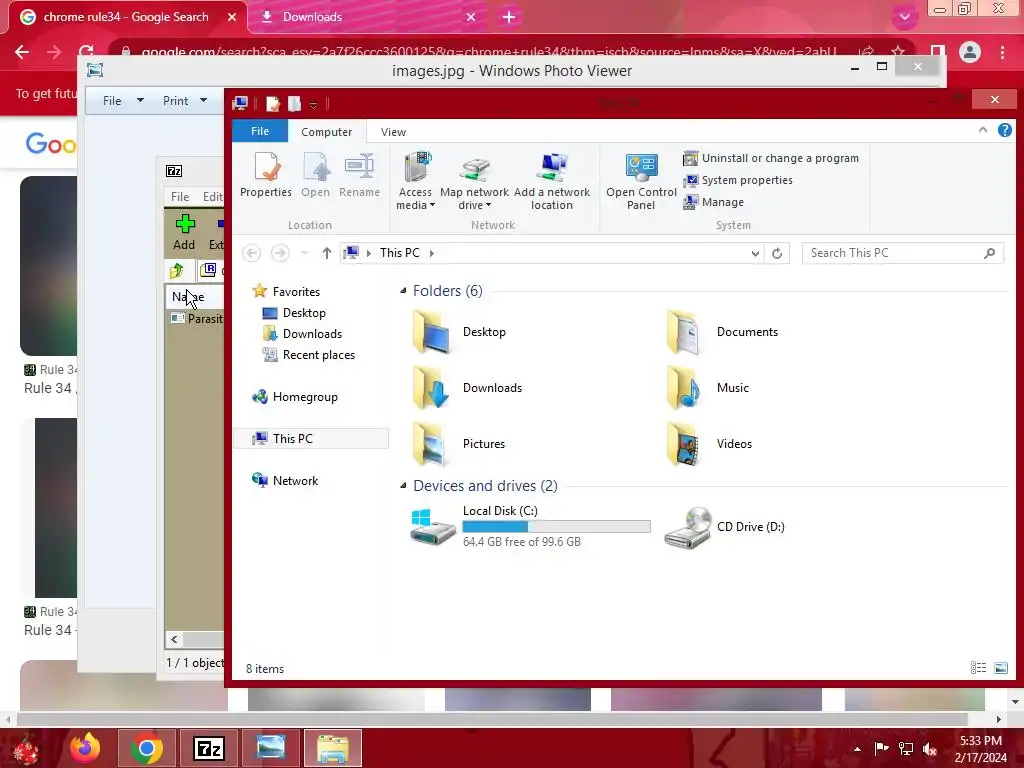Select the Music folder icon
This screenshot has height=768, width=1024.
click(684, 388)
